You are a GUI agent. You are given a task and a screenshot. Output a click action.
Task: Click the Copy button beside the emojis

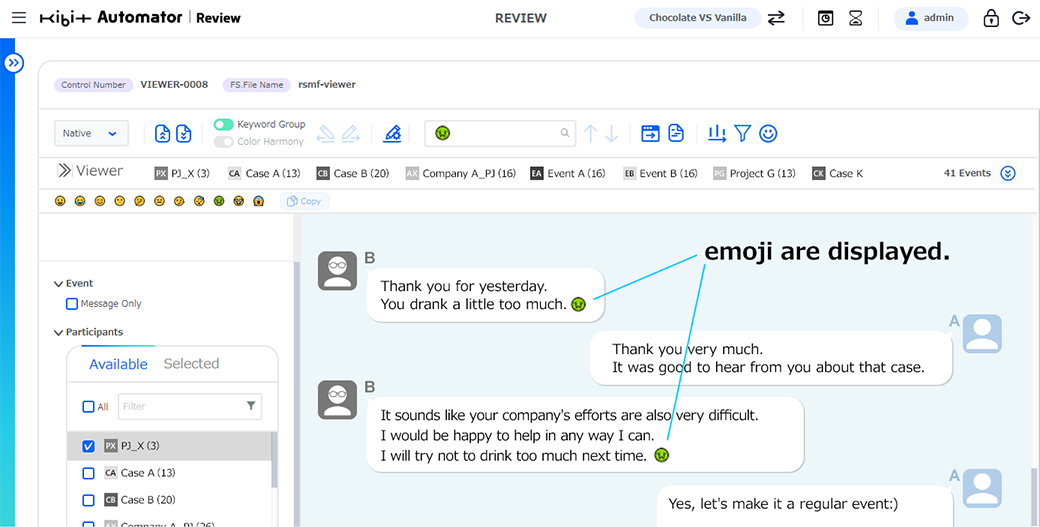pyautogui.click(x=304, y=201)
